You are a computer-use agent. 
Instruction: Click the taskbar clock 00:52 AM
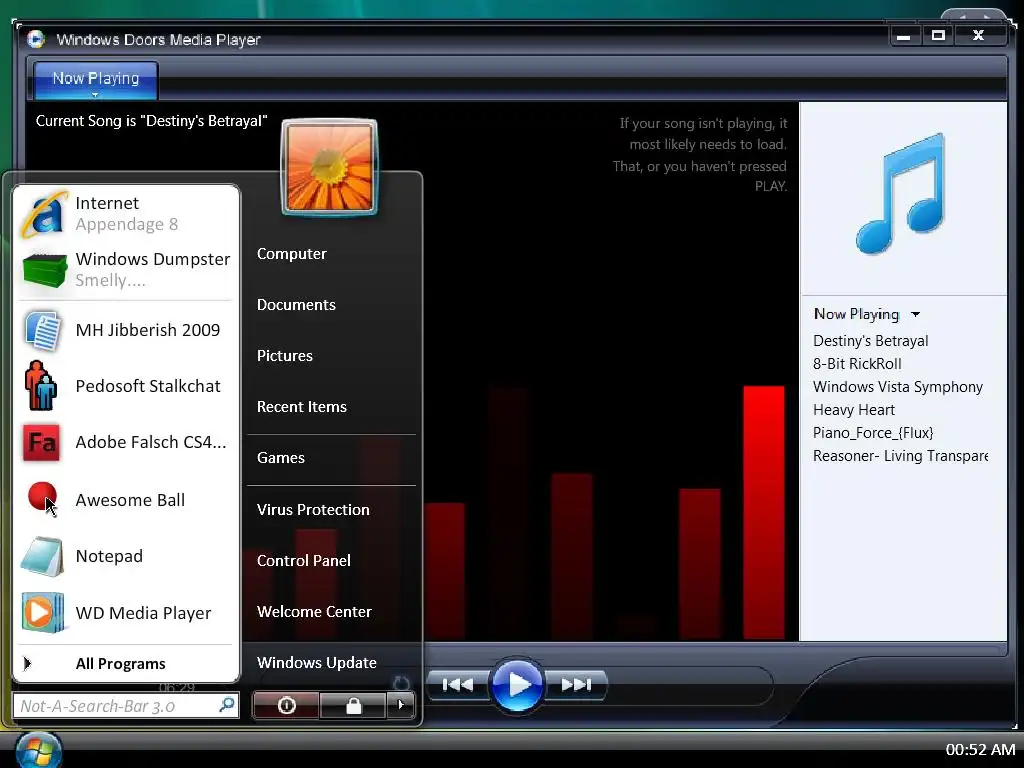pos(980,750)
